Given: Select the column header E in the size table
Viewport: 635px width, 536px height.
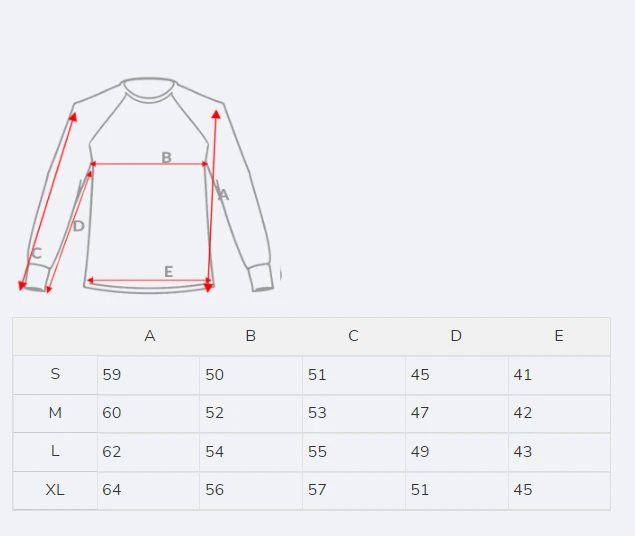Looking at the screenshot, I should pos(559,336).
